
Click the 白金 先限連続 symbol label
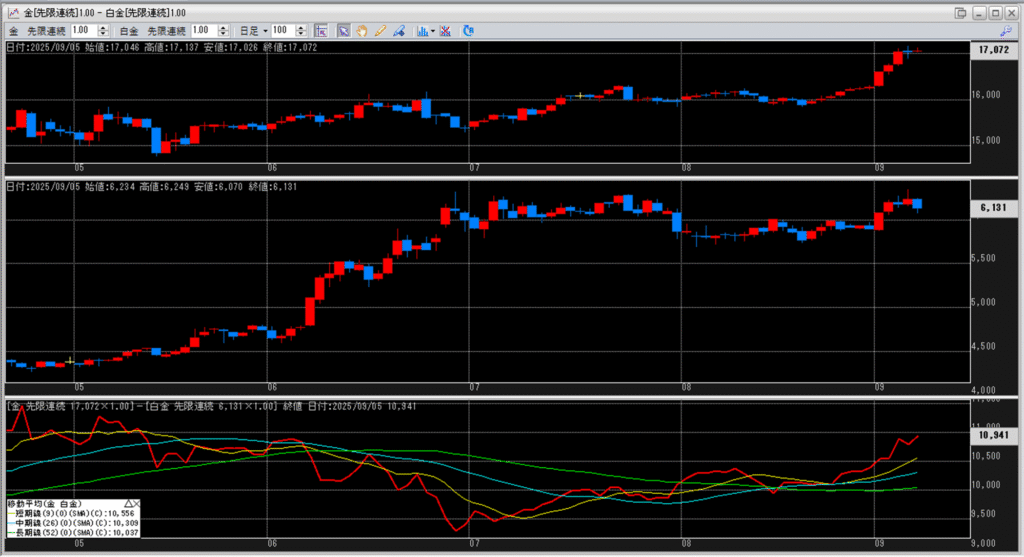tap(156, 31)
